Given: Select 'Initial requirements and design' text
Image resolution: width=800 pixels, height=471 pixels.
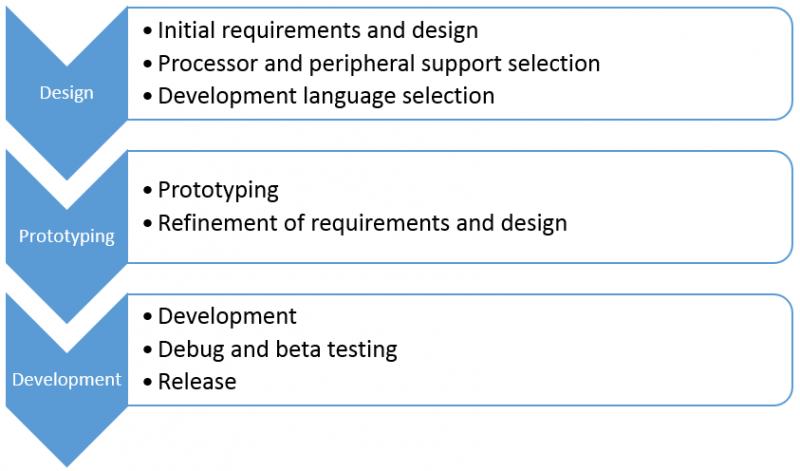Looking at the screenshot, I should [x=317, y=31].
